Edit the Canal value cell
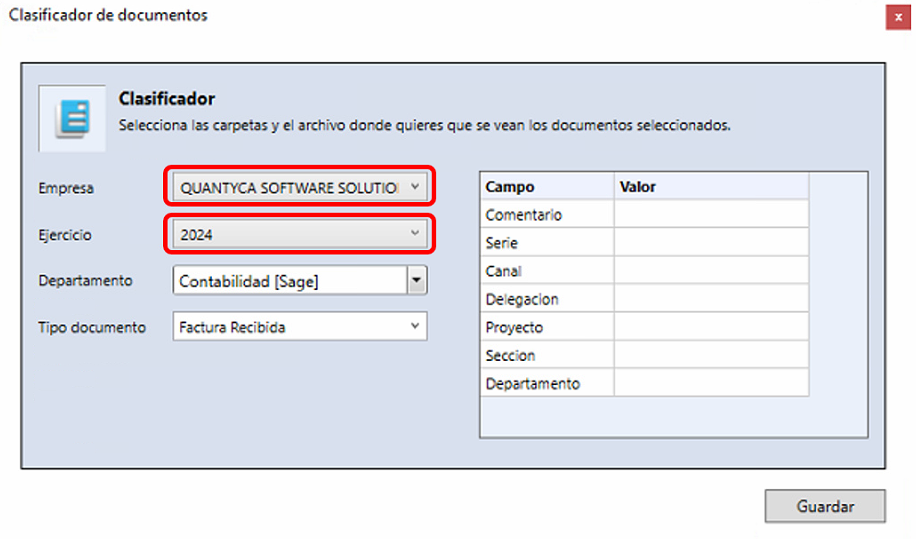 (x=712, y=271)
